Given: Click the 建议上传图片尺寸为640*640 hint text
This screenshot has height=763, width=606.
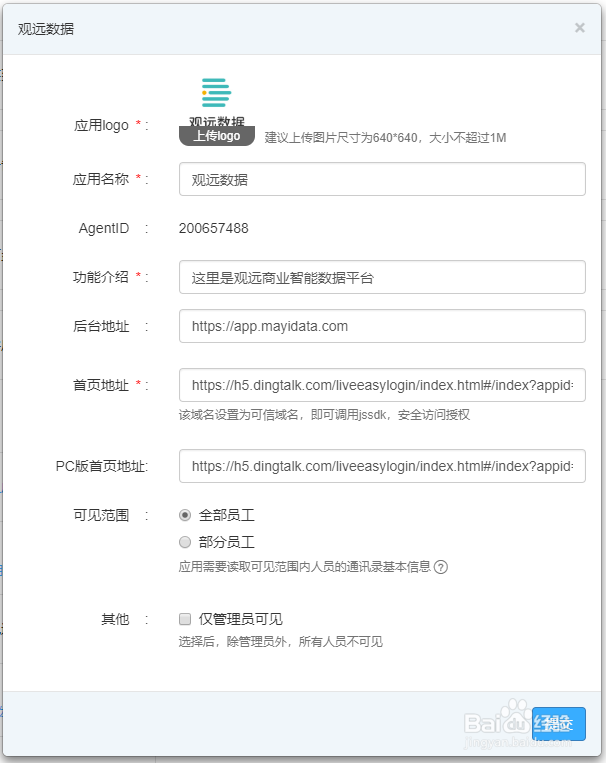Looking at the screenshot, I should click(385, 138).
